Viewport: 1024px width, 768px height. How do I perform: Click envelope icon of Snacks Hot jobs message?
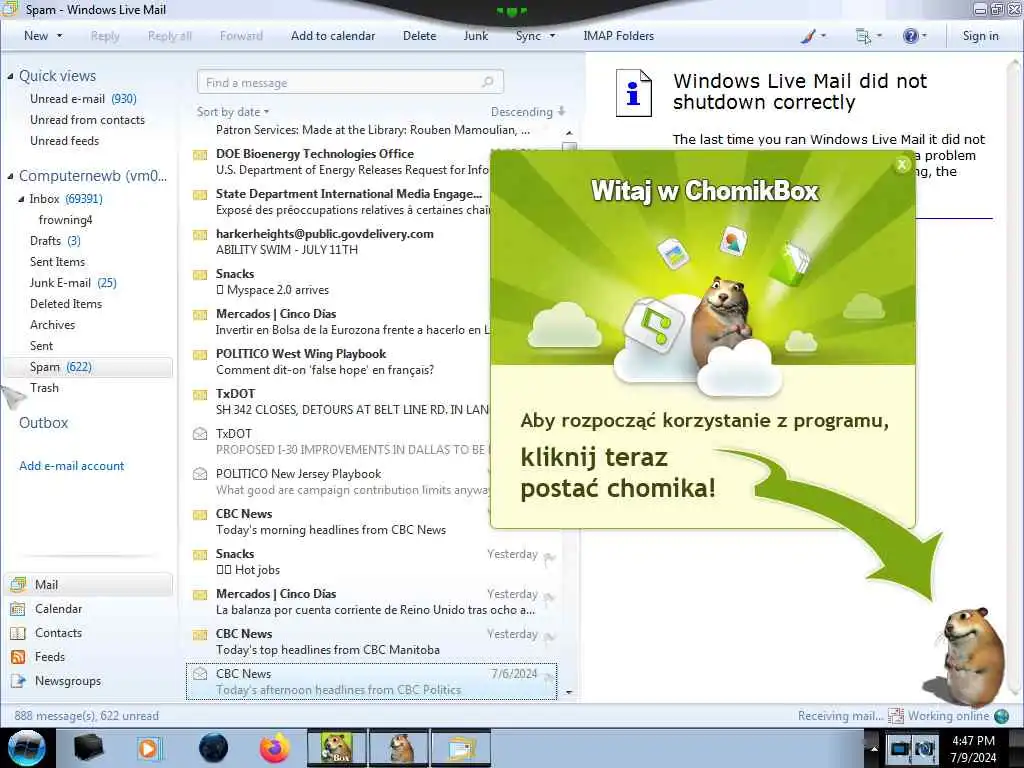coord(200,554)
